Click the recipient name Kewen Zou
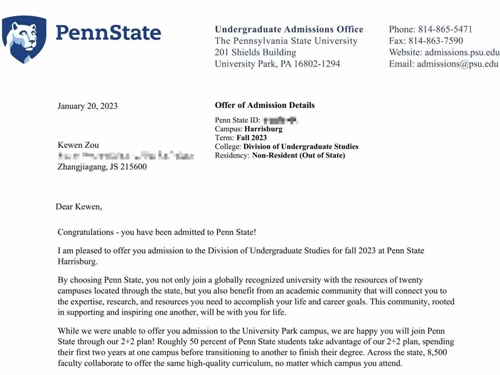Image resolution: width=500 pixels, height=375 pixels. pyautogui.click(x=78, y=145)
